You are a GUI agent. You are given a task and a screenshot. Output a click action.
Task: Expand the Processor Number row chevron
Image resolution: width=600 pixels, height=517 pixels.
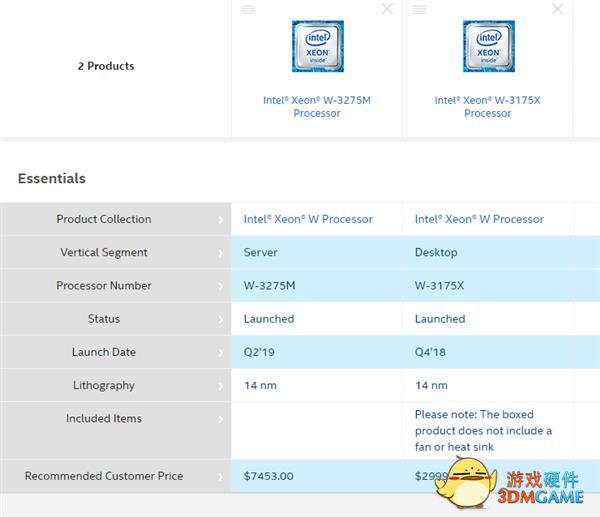(x=220, y=286)
